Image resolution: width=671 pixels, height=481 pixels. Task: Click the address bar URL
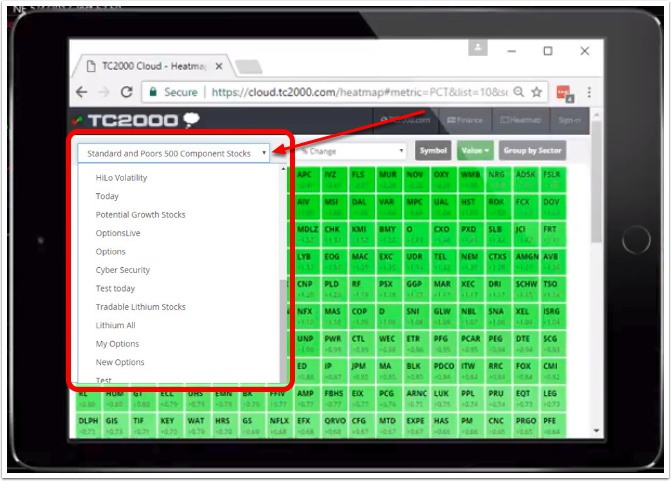pyautogui.click(x=359, y=92)
